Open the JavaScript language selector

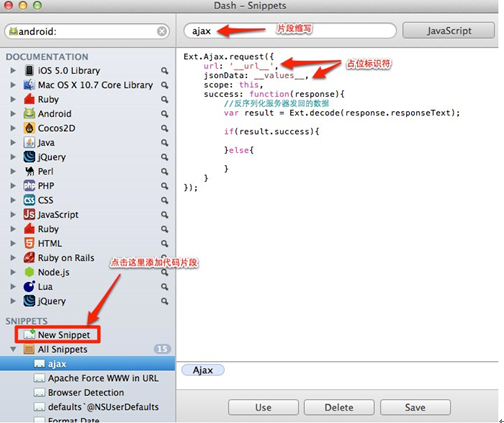[x=449, y=31]
